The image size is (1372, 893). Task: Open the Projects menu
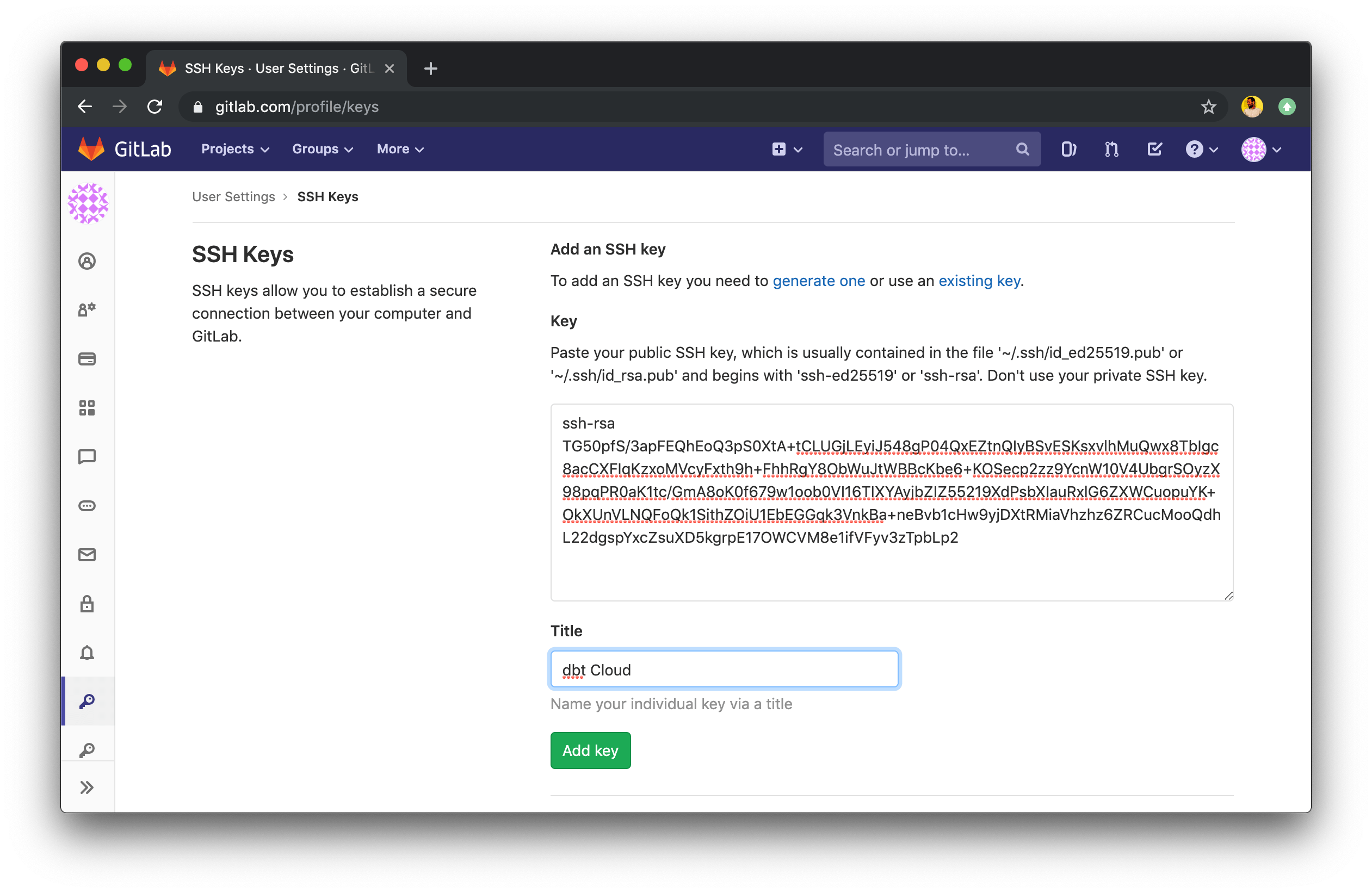coord(234,148)
